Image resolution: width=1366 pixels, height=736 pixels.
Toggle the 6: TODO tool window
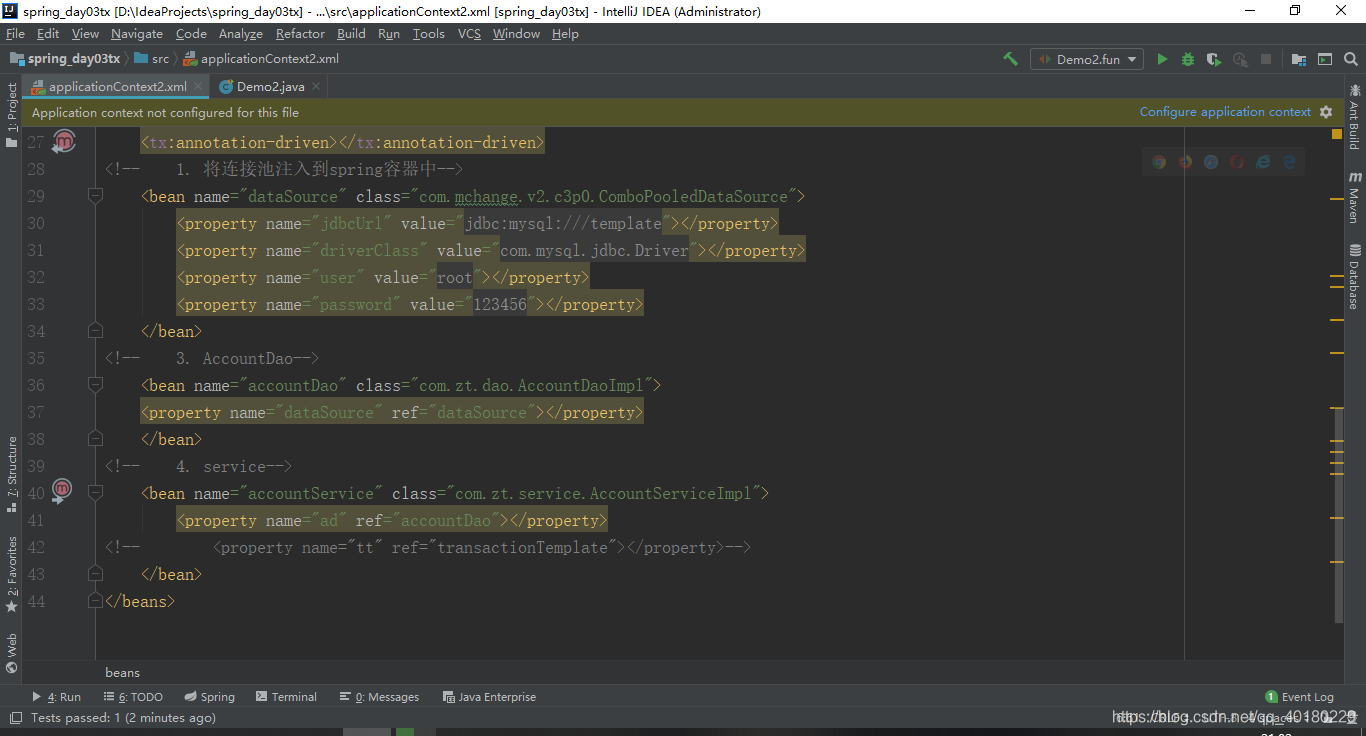tap(133, 697)
